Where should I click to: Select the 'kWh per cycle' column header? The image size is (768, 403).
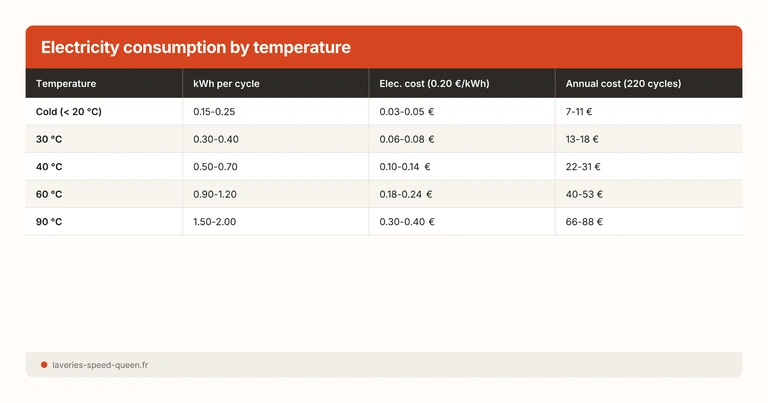point(226,84)
